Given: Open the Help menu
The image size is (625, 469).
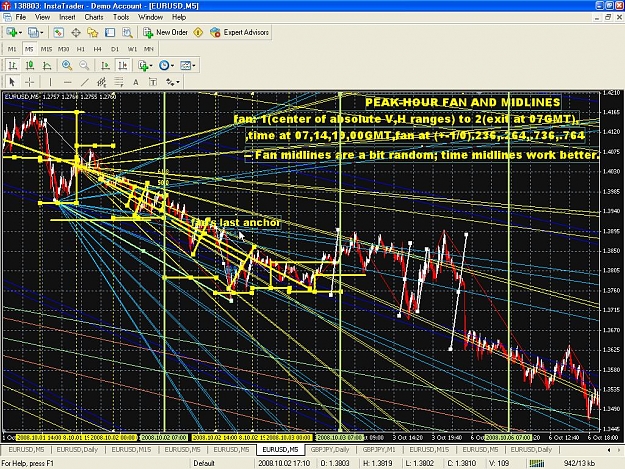Looking at the screenshot, I should (x=179, y=17).
